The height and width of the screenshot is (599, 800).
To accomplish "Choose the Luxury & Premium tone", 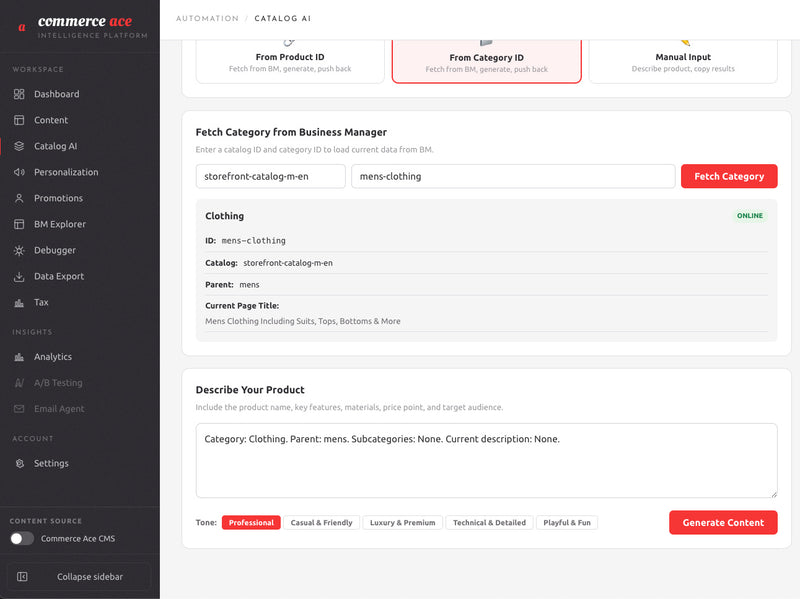I will (x=403, y=522).
